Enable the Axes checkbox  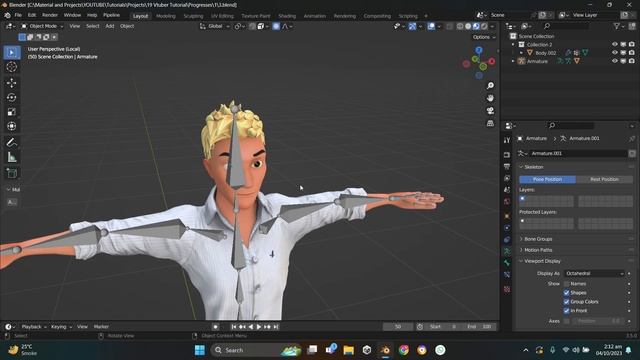(567, 321)
